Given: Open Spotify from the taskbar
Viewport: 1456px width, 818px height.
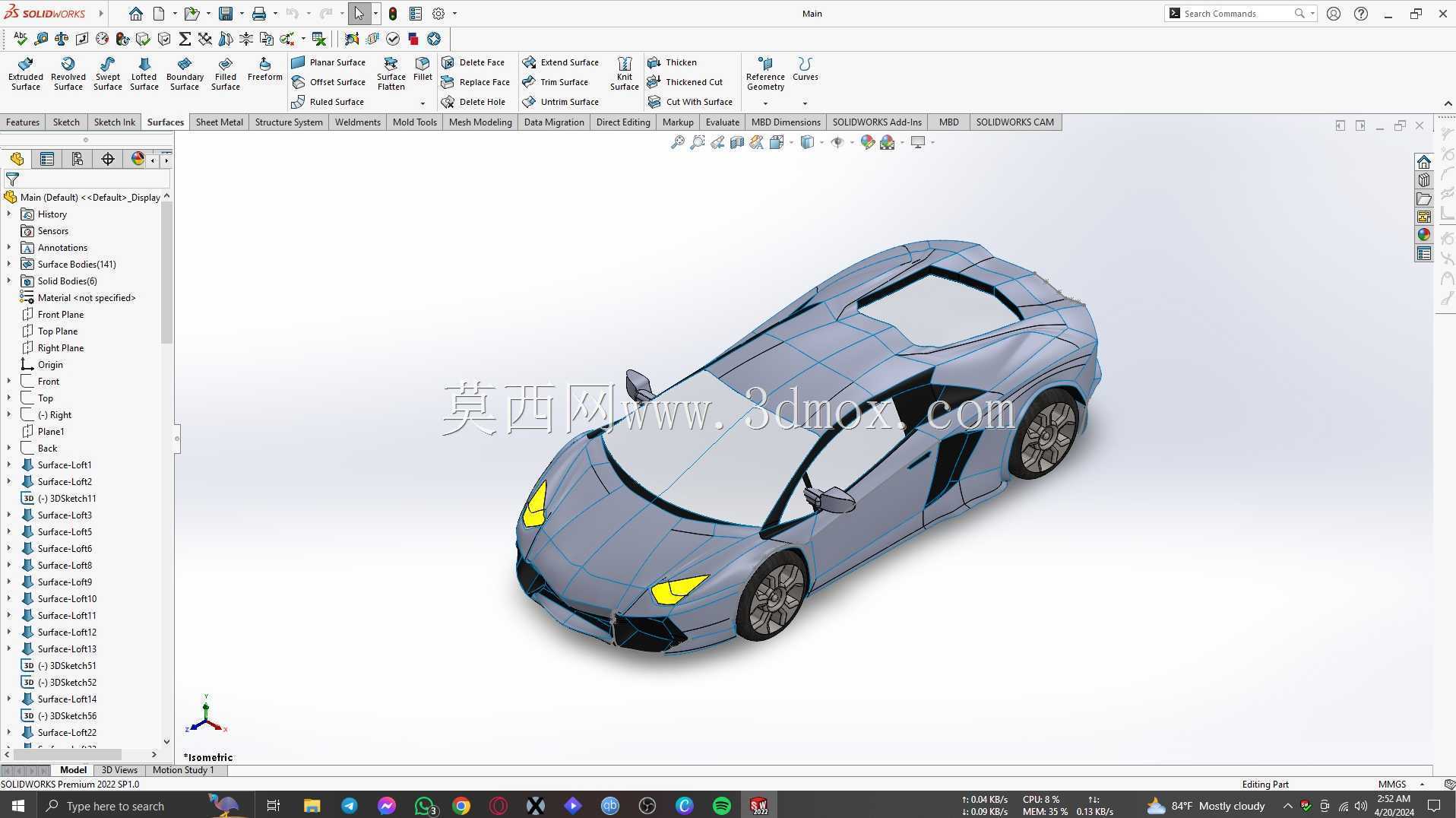Looking at the screenshot, I should point(722,806).
